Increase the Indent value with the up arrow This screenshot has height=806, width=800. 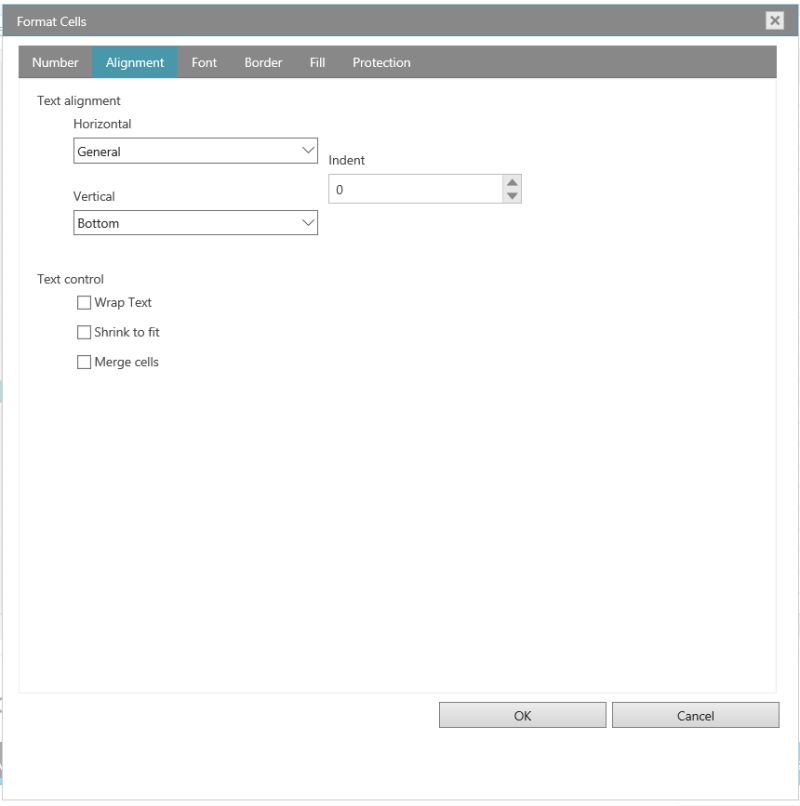[510, 181]
